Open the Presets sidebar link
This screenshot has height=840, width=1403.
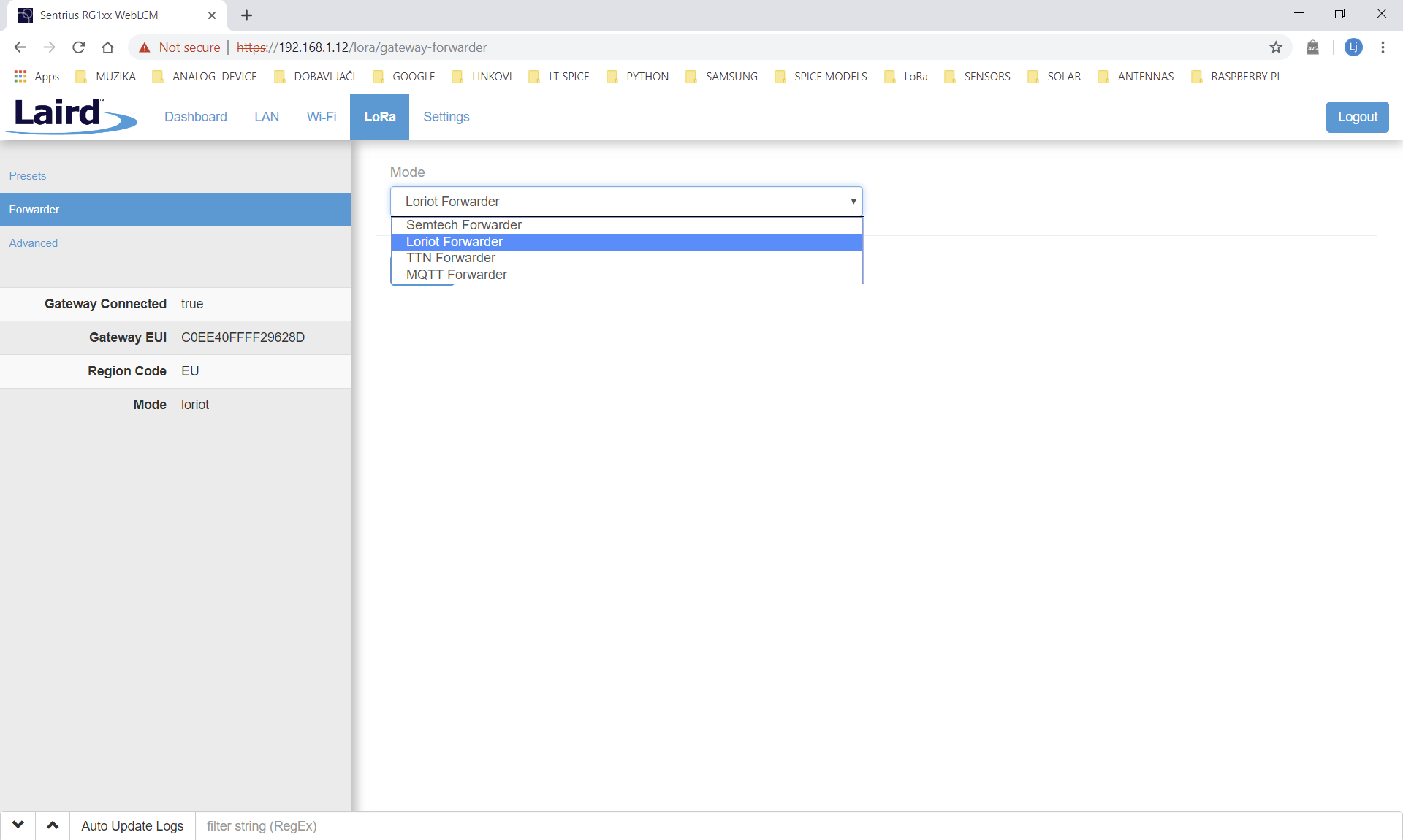(28, 176)
